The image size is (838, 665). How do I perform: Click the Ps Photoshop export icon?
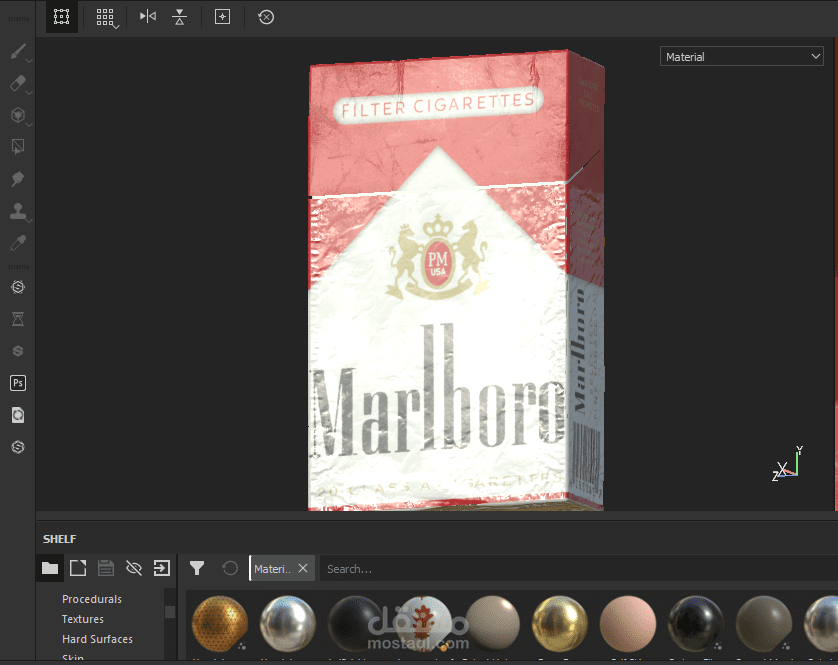coord(18,383)
